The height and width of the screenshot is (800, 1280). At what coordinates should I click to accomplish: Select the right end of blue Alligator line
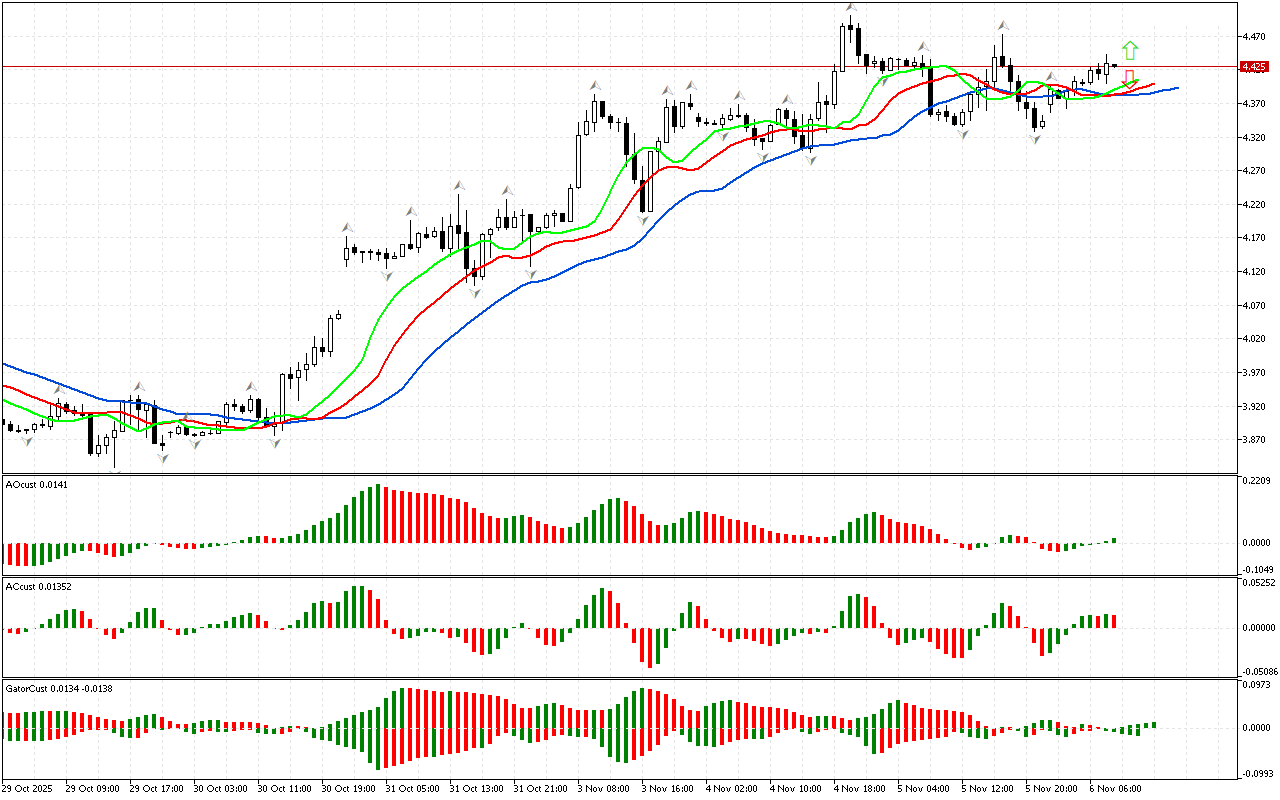tap(1176, 88)
